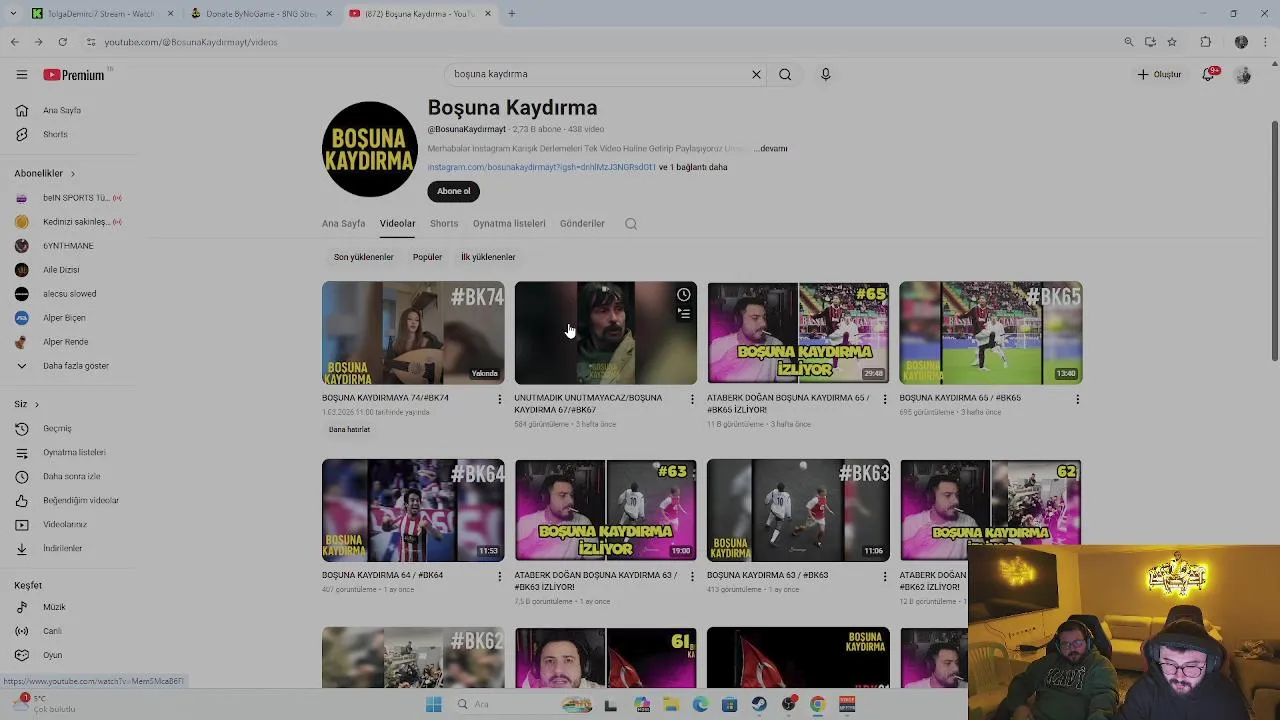The image size is (1280, 720).
Task: Open ATABERK DOĞAN BOŞUNA KAYDIRMA 65 thumbnail
Action: 798,333
